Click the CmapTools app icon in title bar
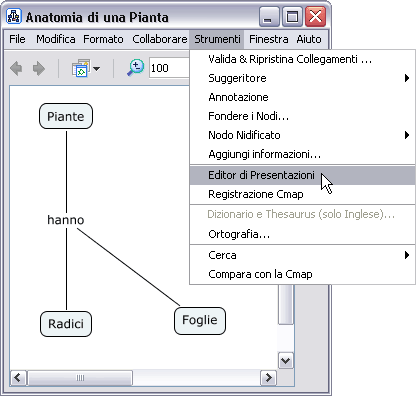416x396 pixels. [x=14, y=16]
